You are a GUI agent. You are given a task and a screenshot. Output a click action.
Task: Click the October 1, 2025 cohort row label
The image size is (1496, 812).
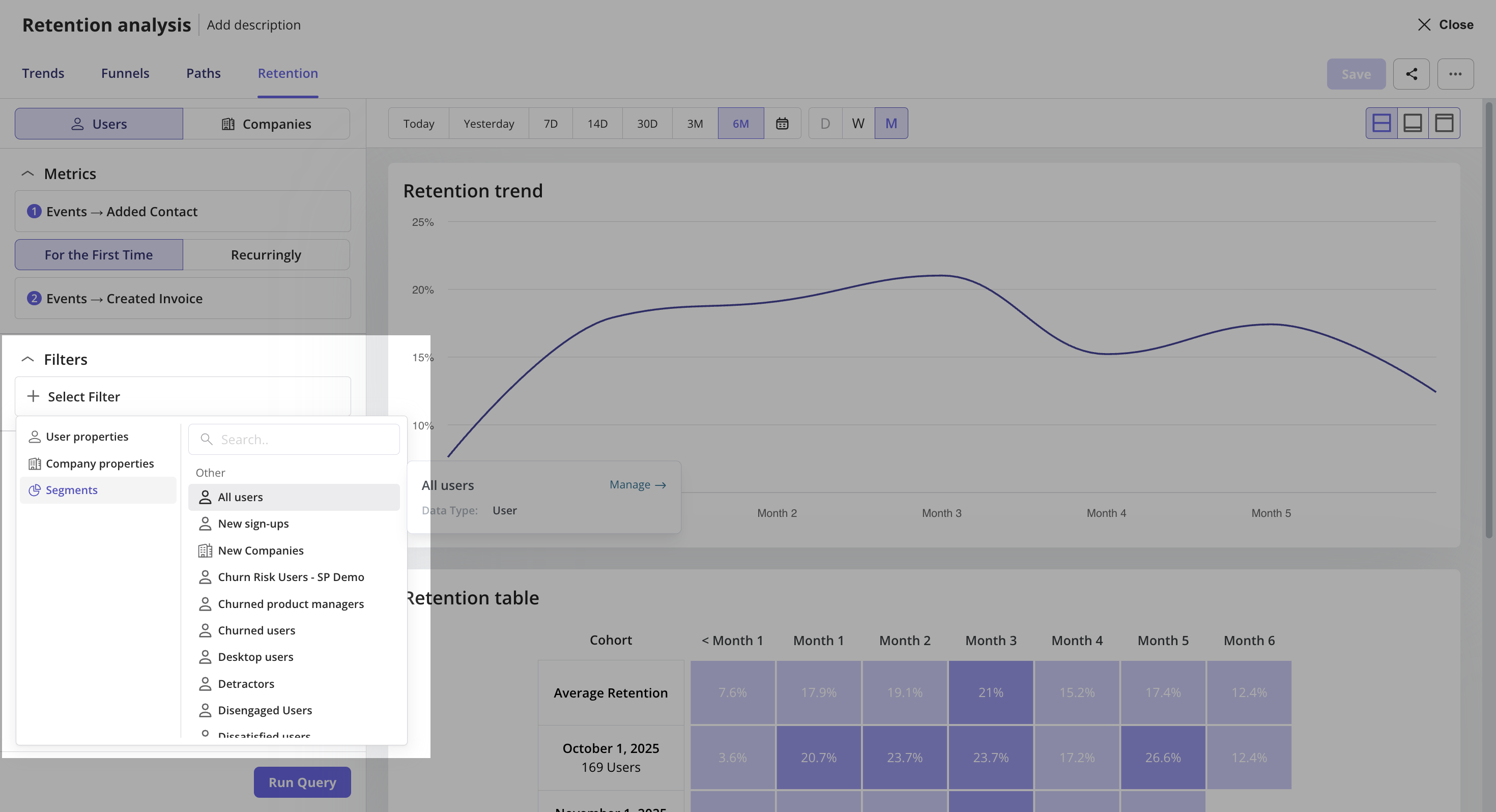point(611,758)
